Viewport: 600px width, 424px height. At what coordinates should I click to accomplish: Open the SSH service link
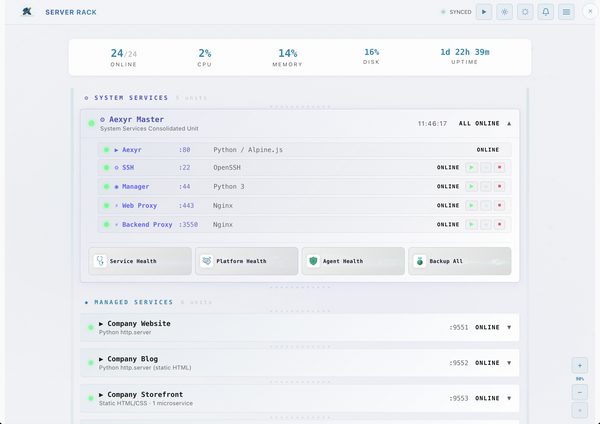[128, 167]
